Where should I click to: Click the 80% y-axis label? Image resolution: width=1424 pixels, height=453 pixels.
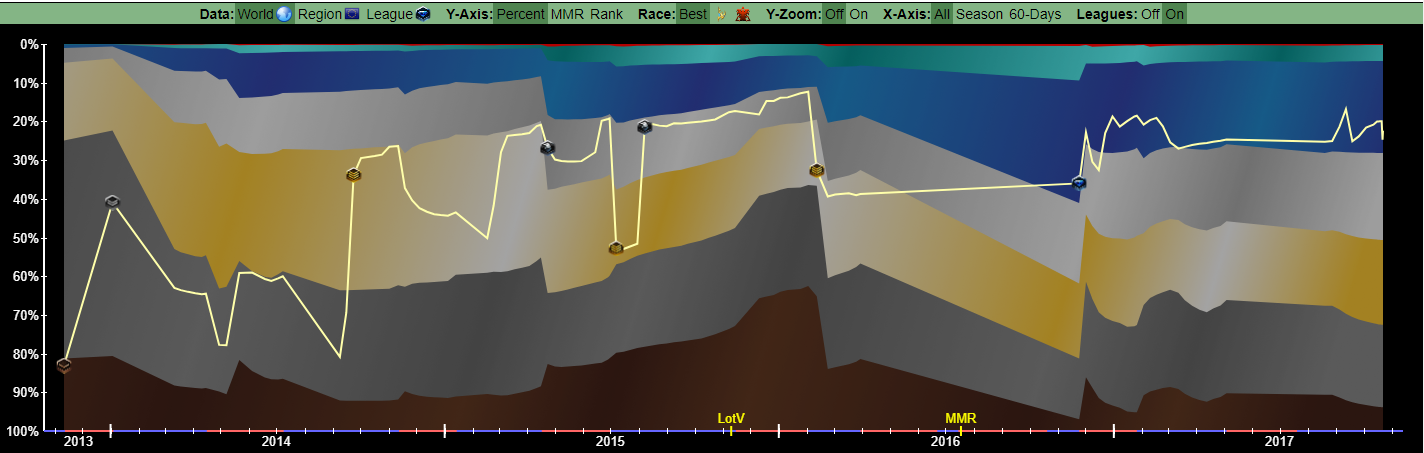point(26,354)
